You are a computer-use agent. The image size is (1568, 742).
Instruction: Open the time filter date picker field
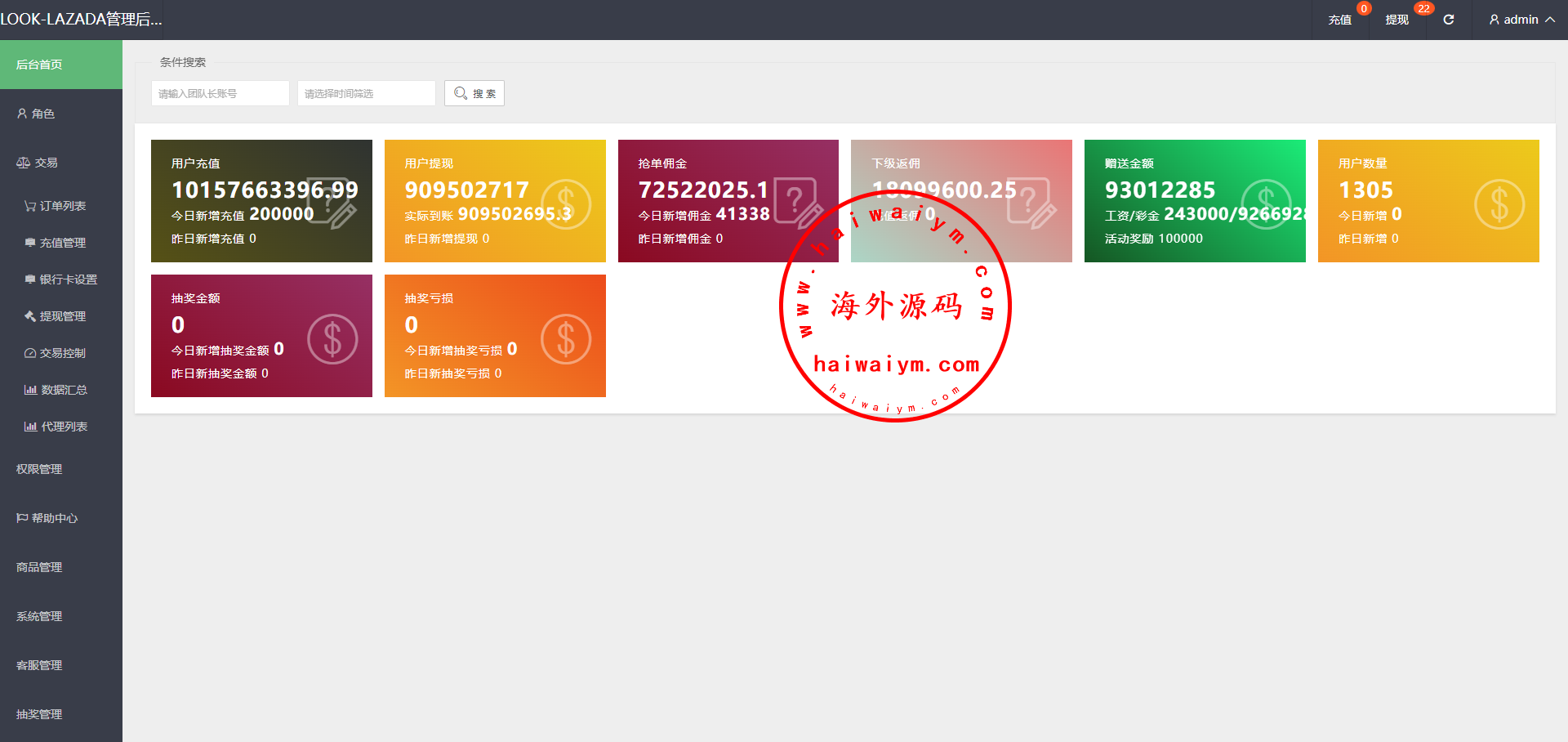pyautogui.click(x=366, y=93)
